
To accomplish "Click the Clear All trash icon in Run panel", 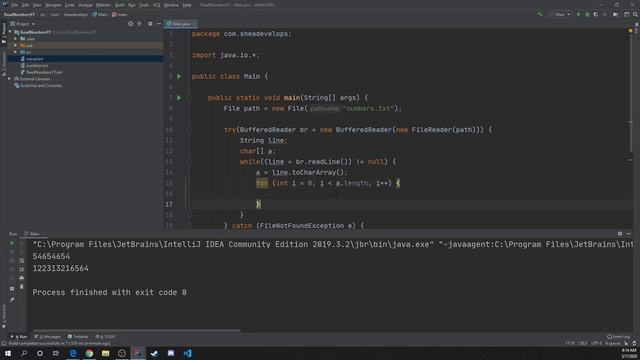I will [x=22, y=287].
